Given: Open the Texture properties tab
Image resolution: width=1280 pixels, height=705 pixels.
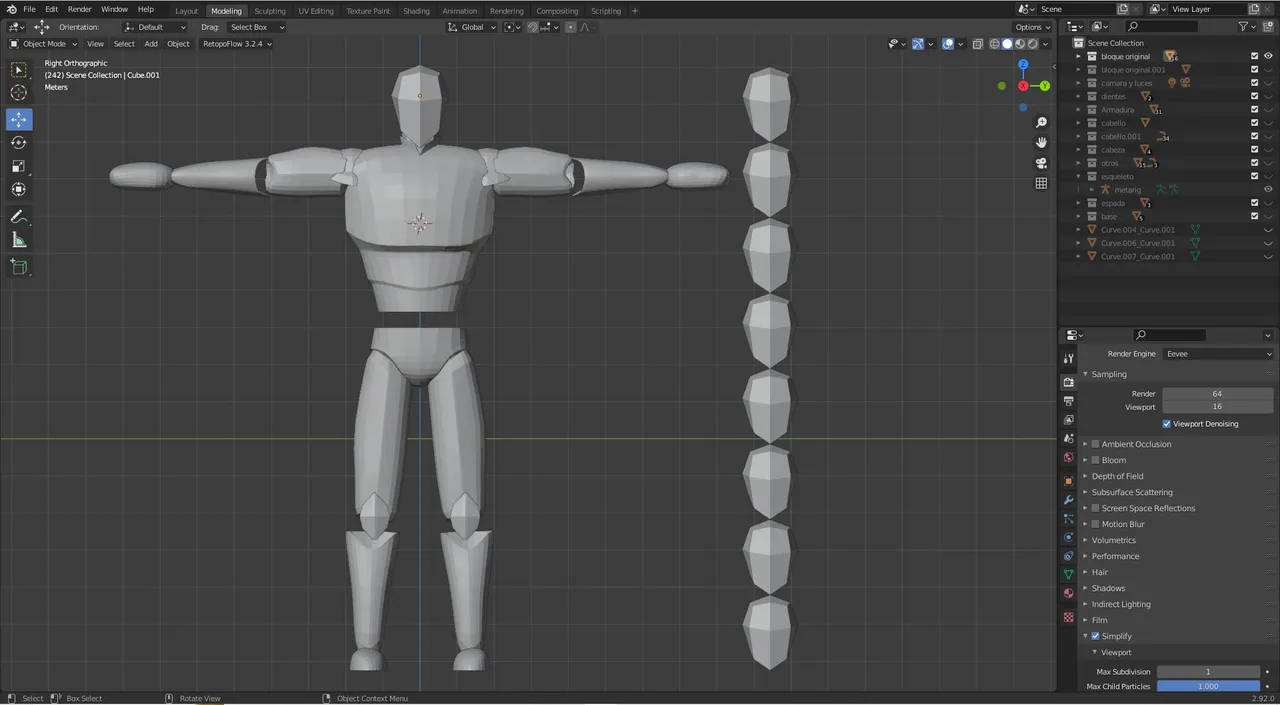Looking at the screenshot, I should point(1069,617).
